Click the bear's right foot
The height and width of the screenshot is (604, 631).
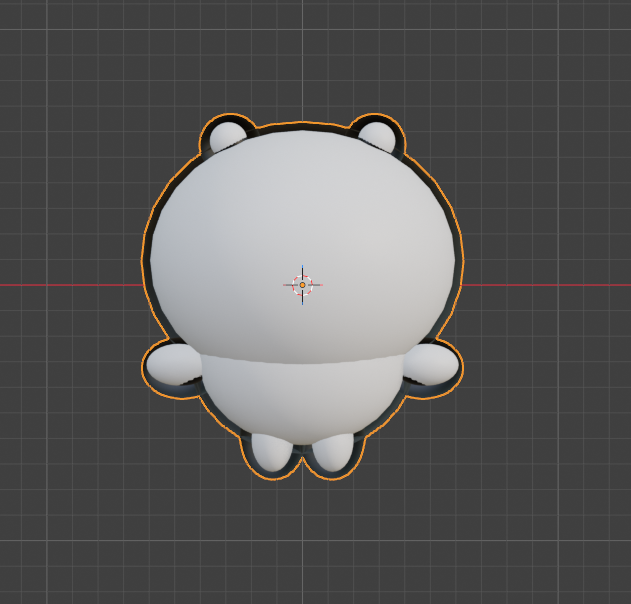coord(333,451)
